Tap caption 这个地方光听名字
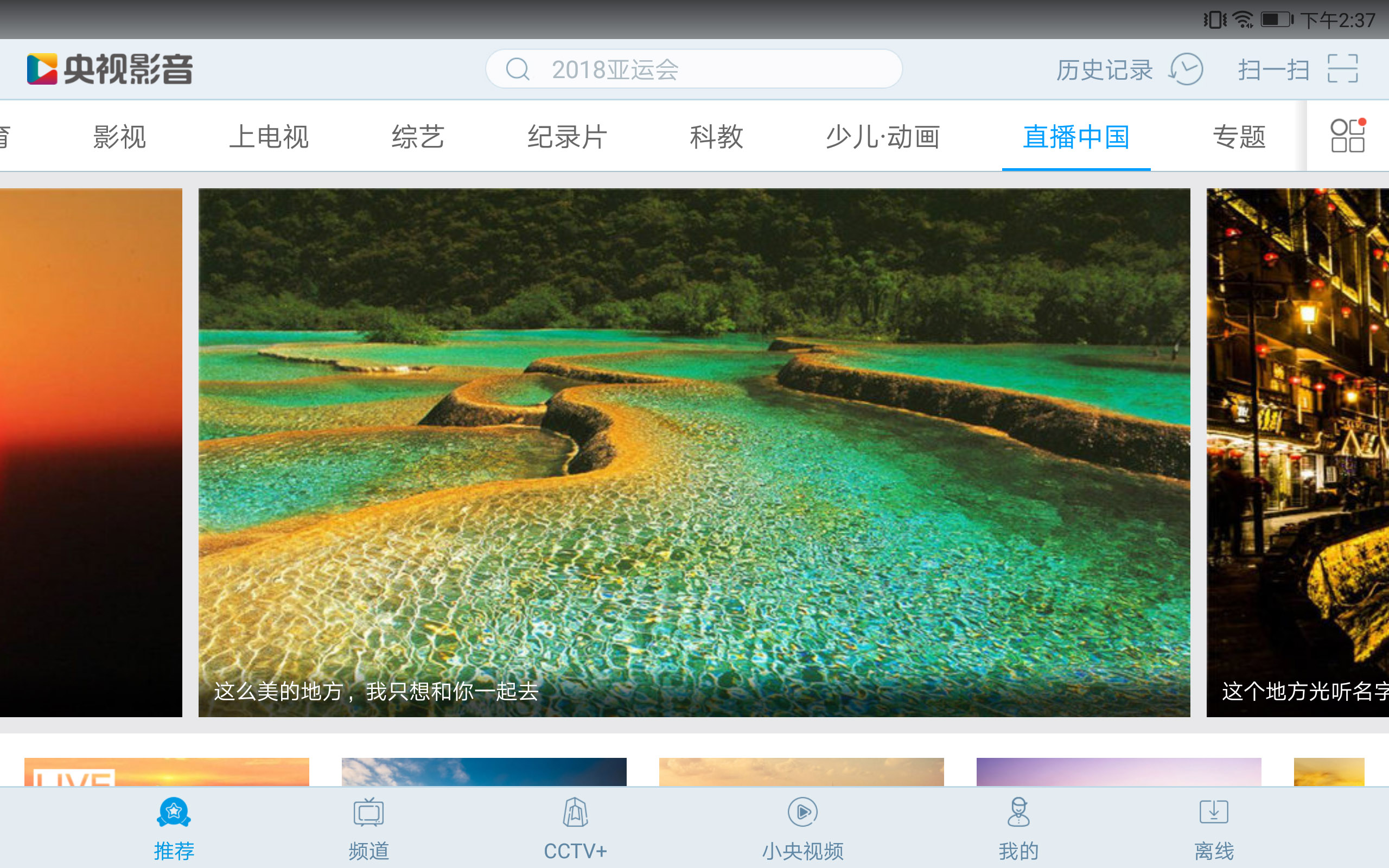This screenshot has width=1389, height=868. [x=1305, y=691]
